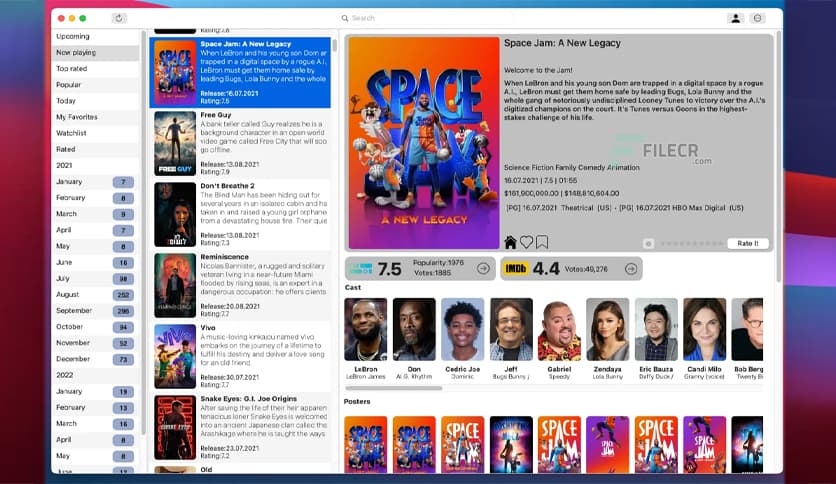Image resolution: width=836 pixels, height=484 pixels.
Task: Select September with 296 releases
Action: point(95,310)
